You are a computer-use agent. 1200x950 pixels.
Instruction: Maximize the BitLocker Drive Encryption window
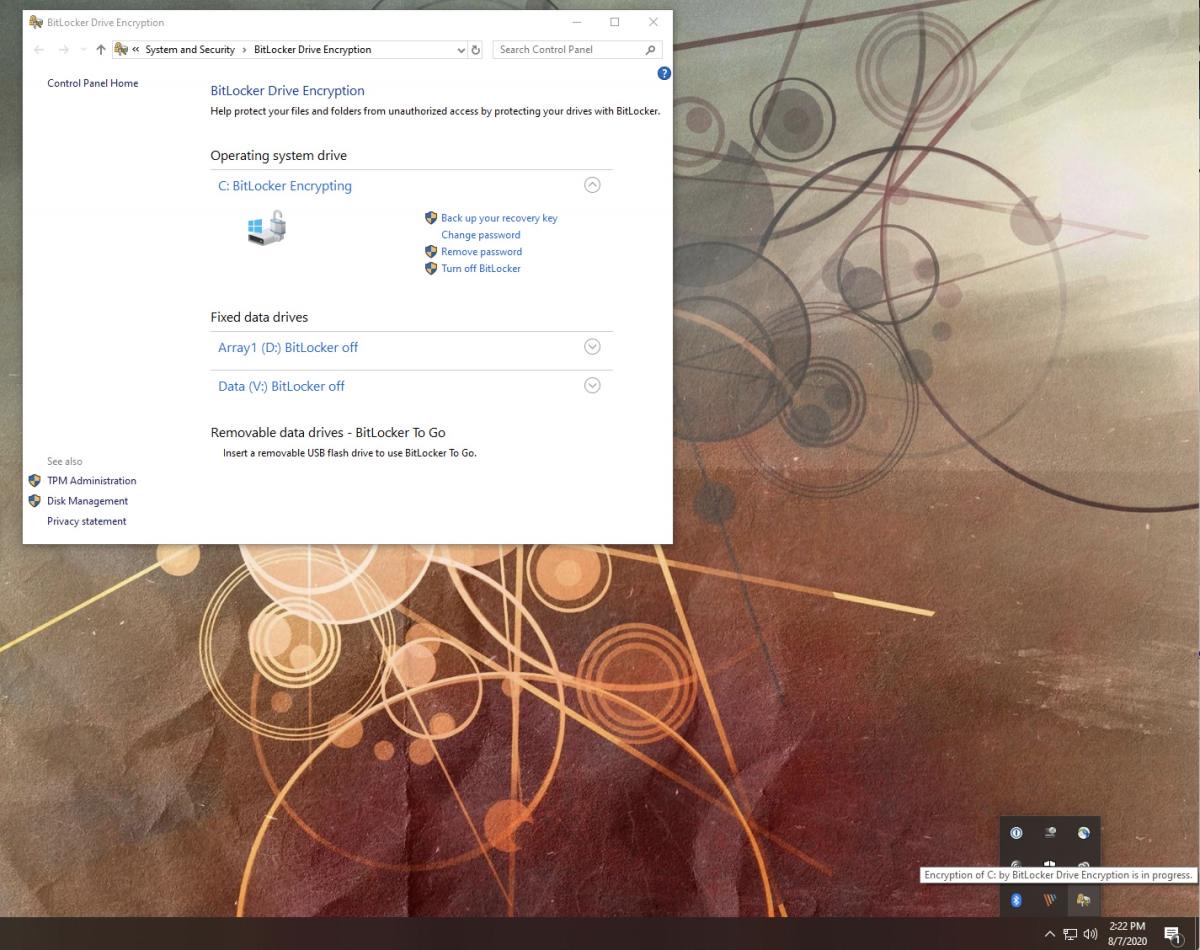[614, 22]
